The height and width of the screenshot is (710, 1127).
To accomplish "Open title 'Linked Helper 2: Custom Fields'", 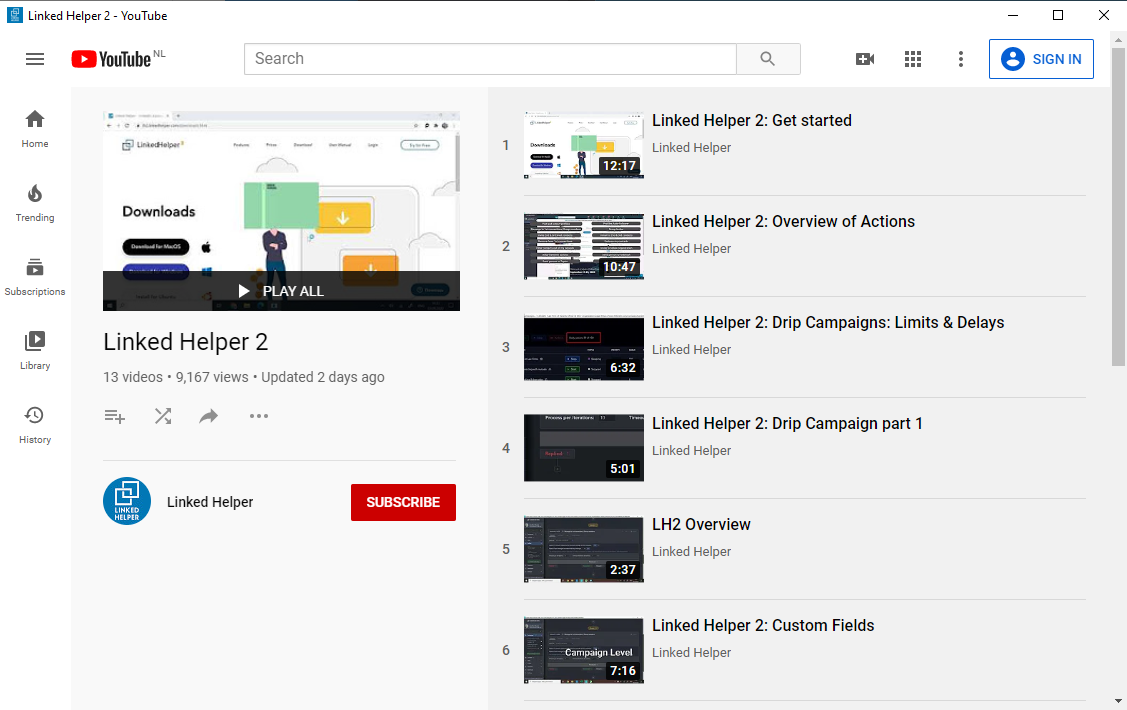I will tap(763, 625).
